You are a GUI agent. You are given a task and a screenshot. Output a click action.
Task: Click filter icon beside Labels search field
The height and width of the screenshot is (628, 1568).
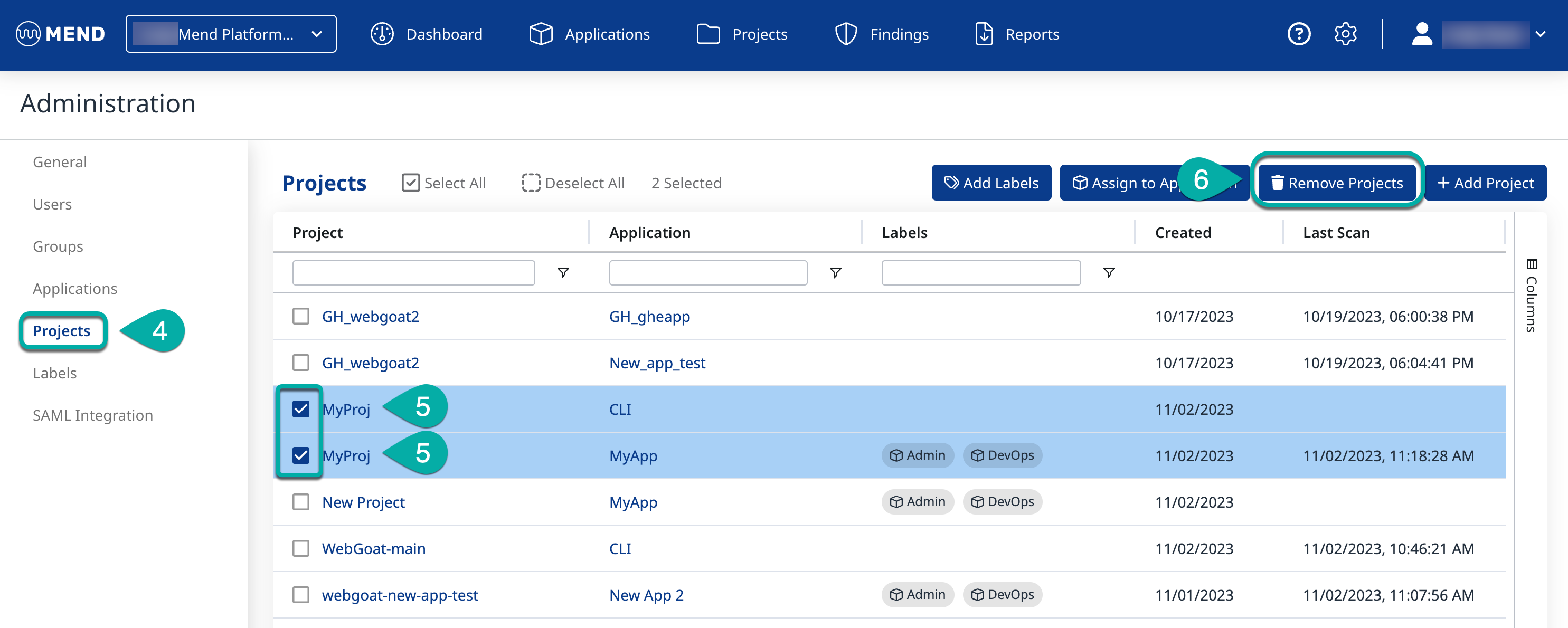tap(1109, 273)
